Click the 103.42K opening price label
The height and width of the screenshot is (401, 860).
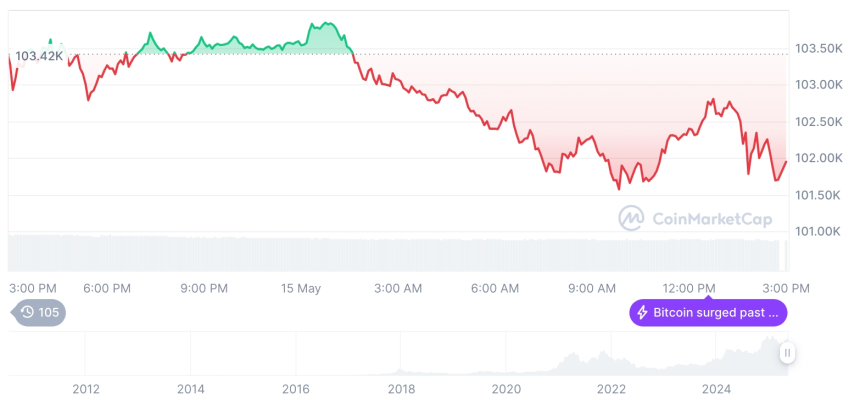pyautogui.click(x=39, y=56)
